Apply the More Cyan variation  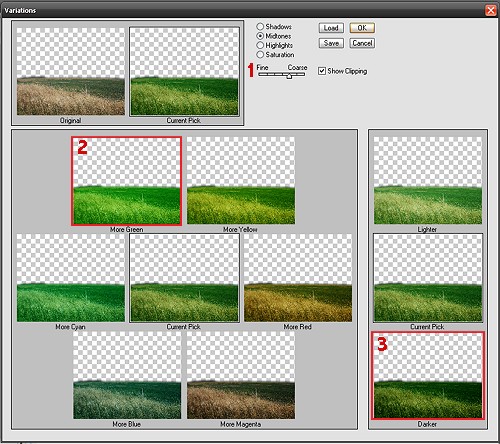tap(71, 278)
